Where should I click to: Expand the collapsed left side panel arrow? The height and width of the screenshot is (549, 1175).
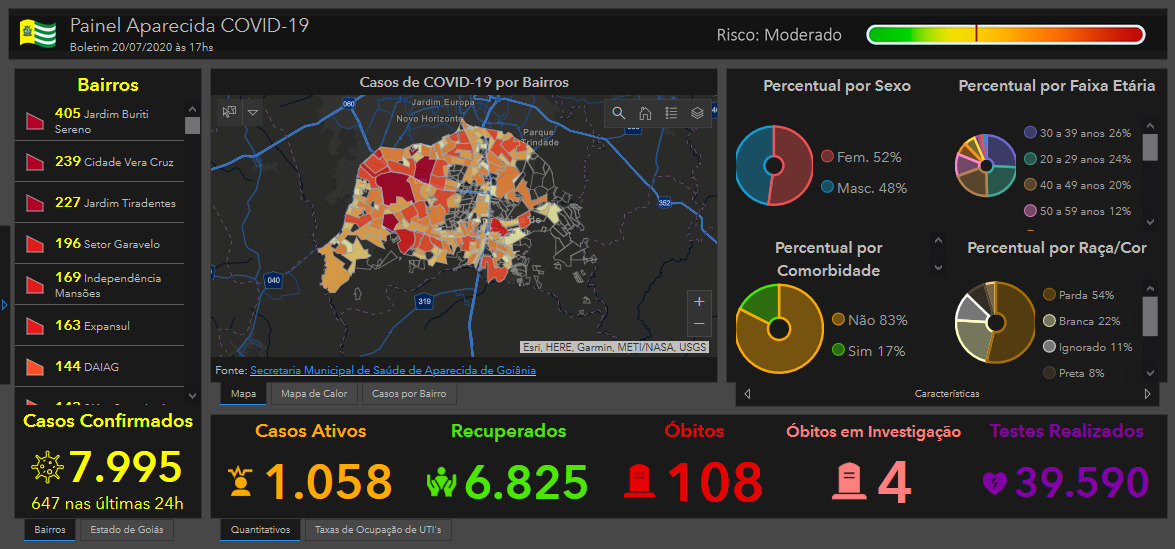4,305
